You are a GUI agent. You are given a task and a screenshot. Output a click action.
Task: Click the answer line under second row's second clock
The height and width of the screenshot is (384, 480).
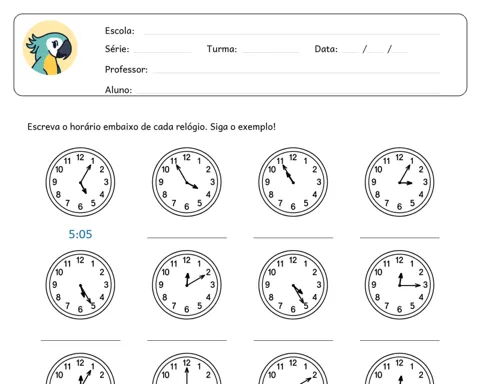[187, 340]
